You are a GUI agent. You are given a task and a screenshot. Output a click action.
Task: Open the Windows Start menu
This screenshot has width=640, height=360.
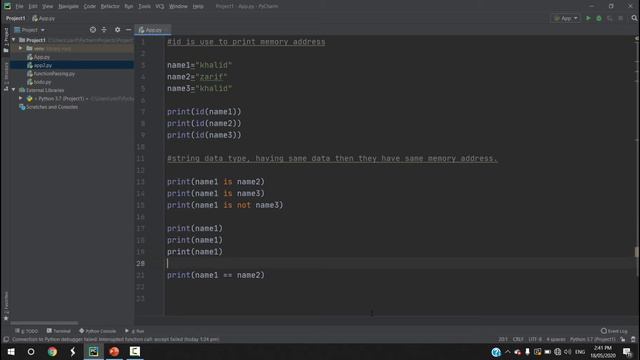coord(11,351)
